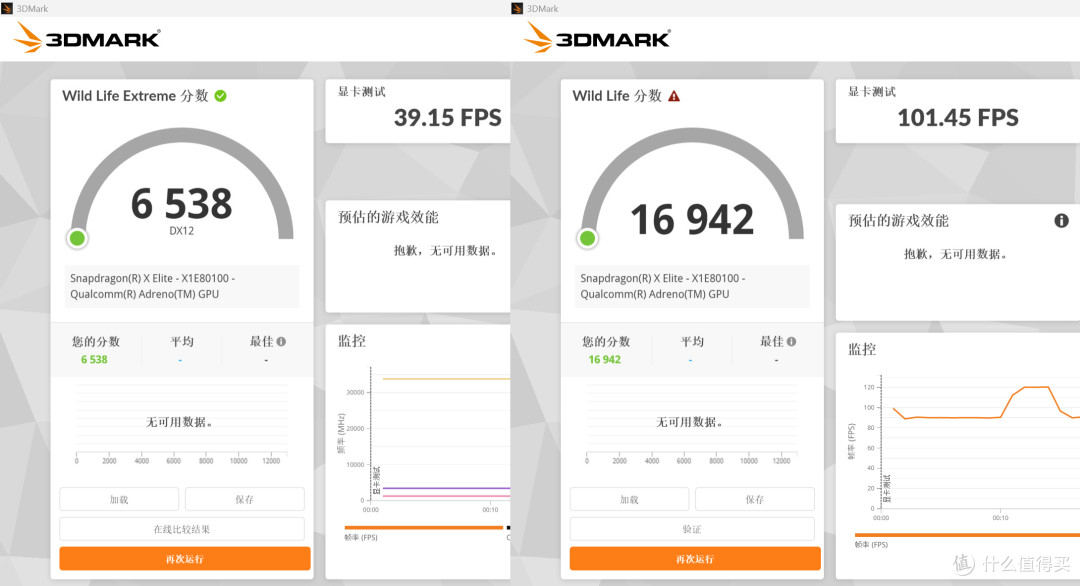Viewport: 1080px width, 586px height.
Task: Click the 16 942 score number
Action: point(692,220)
